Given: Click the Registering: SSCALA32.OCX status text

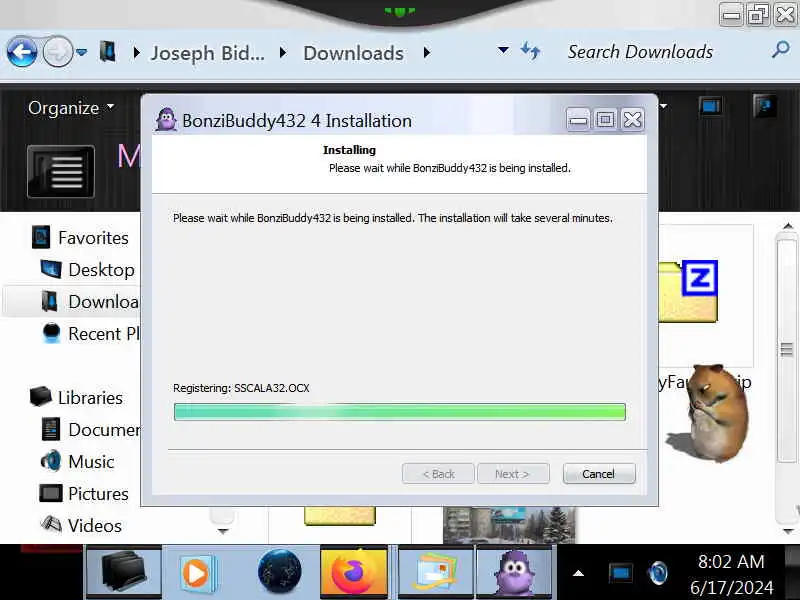Looking at the screenshot, I should pyautogui.click(x=241, y=388).
